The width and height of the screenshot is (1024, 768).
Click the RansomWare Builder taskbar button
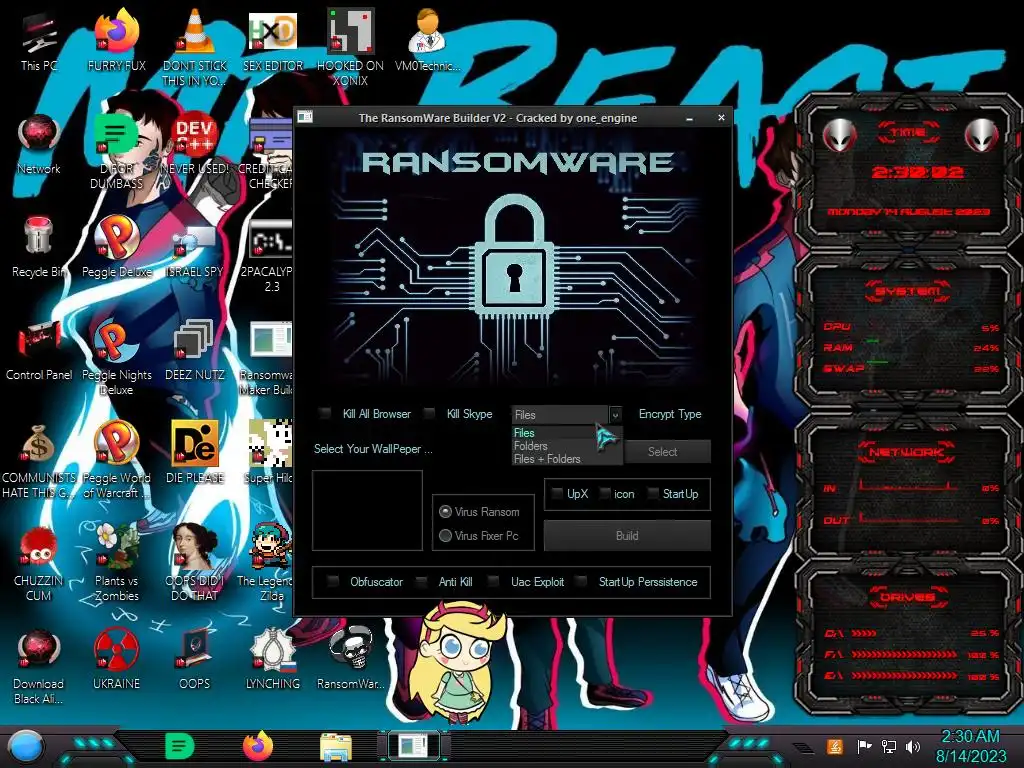click(x=414, y=746)
